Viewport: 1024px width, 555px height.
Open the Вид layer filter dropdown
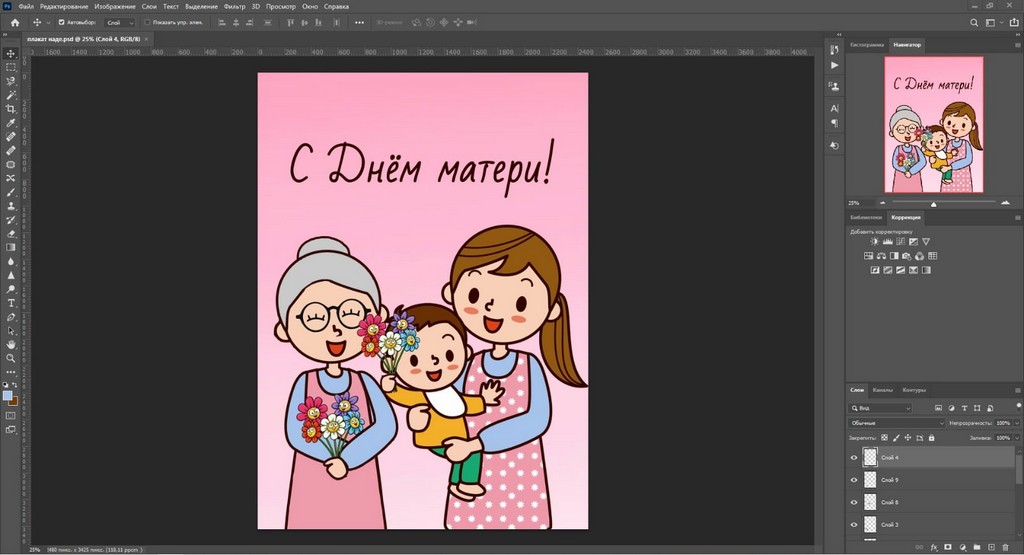click(880, 408)
